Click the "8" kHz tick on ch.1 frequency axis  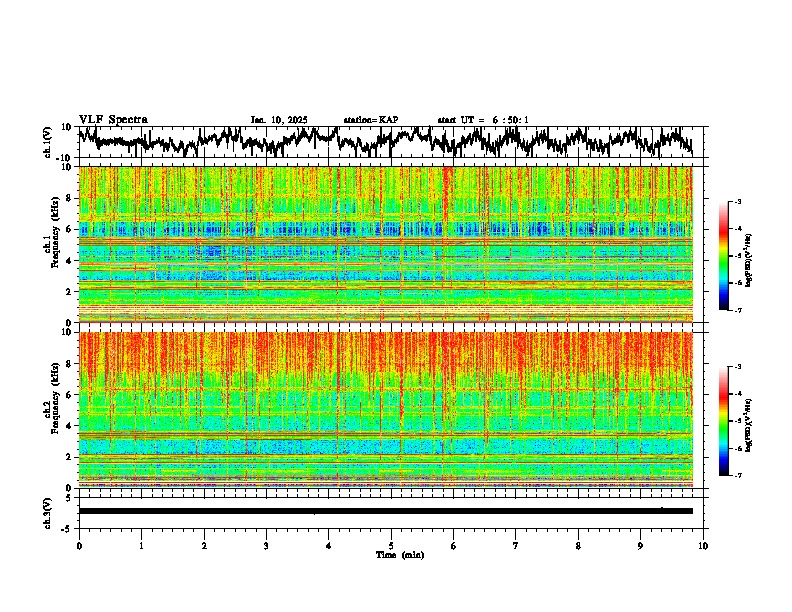pos(70,198)
